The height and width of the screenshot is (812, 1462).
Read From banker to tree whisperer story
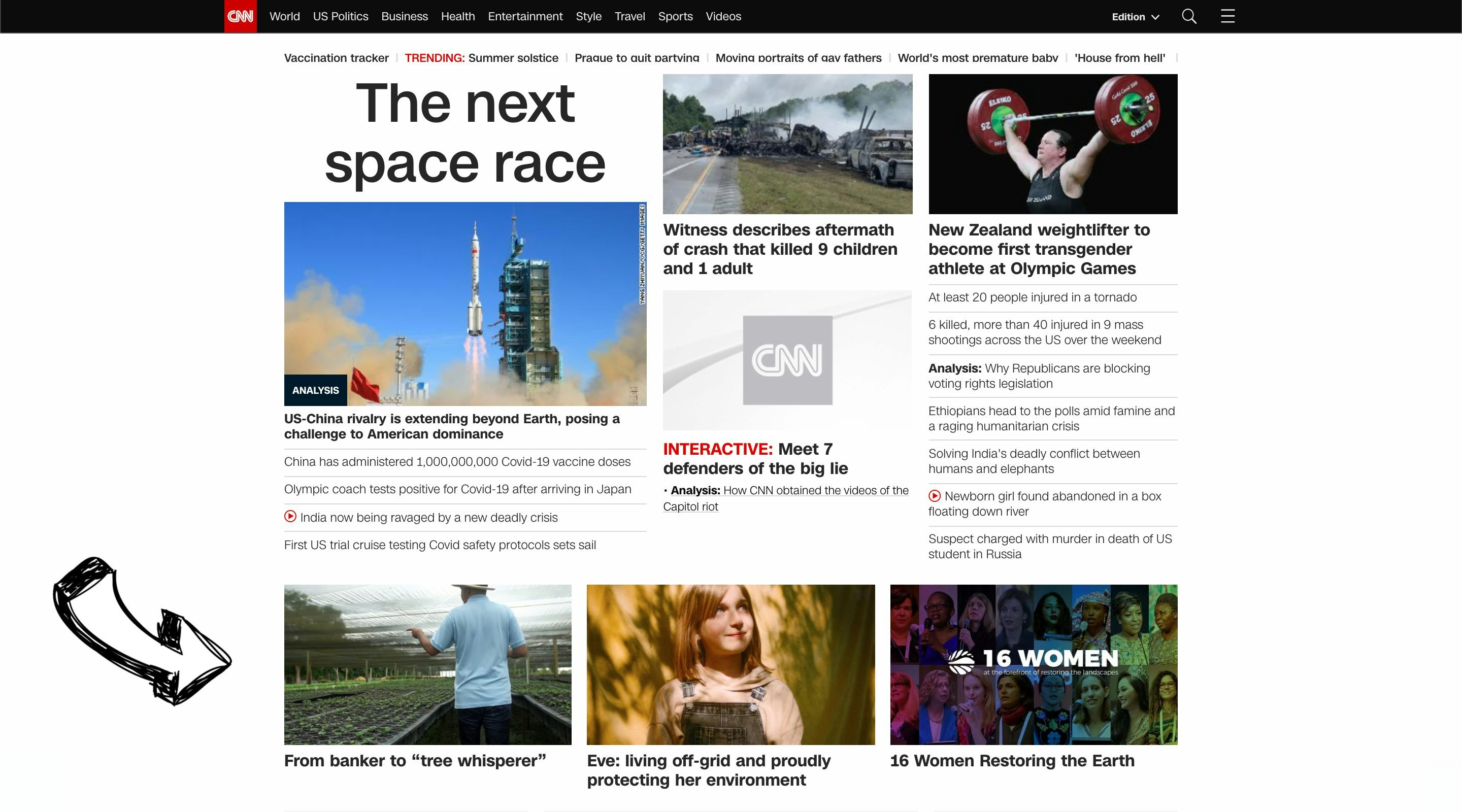tap(415, 760)
